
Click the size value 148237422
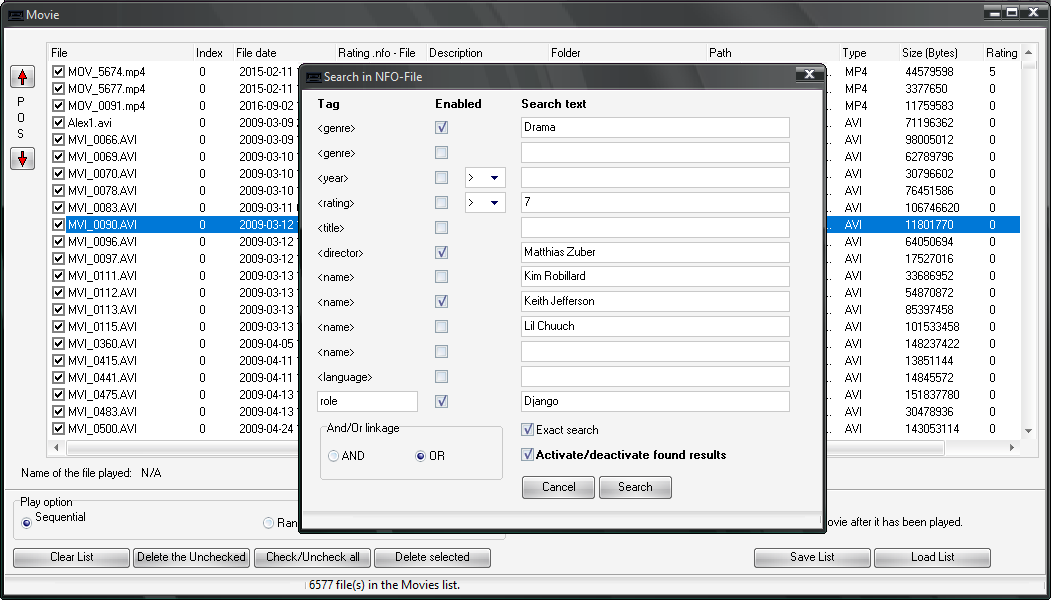[x=932, y=343]
